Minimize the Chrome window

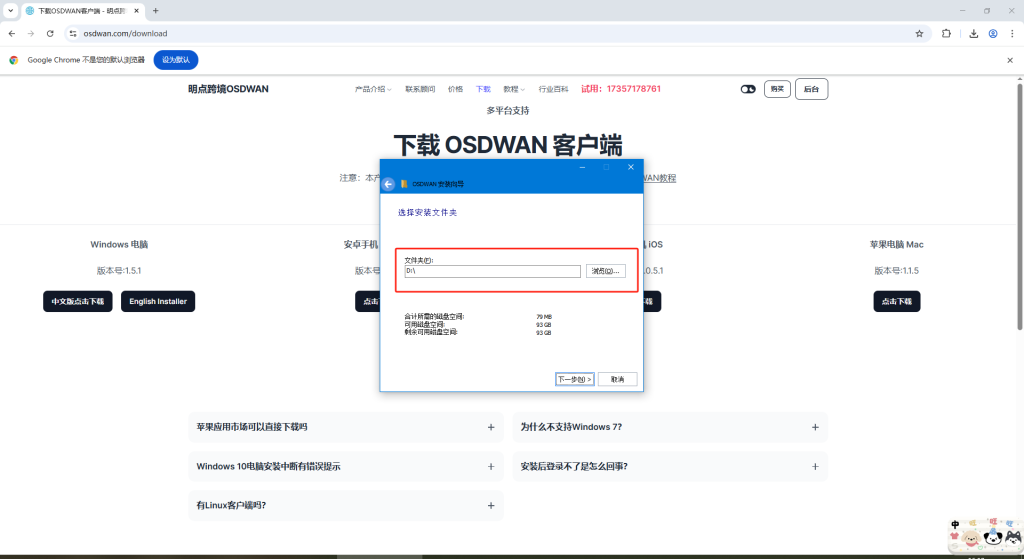(963, 11)
